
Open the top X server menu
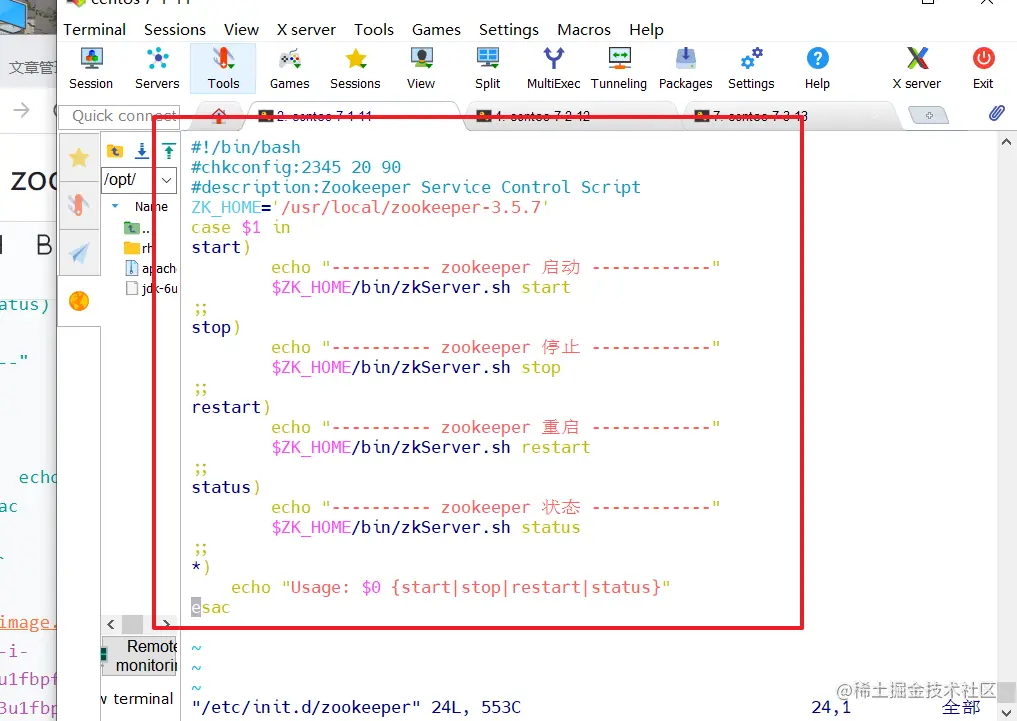click(306, 30)
